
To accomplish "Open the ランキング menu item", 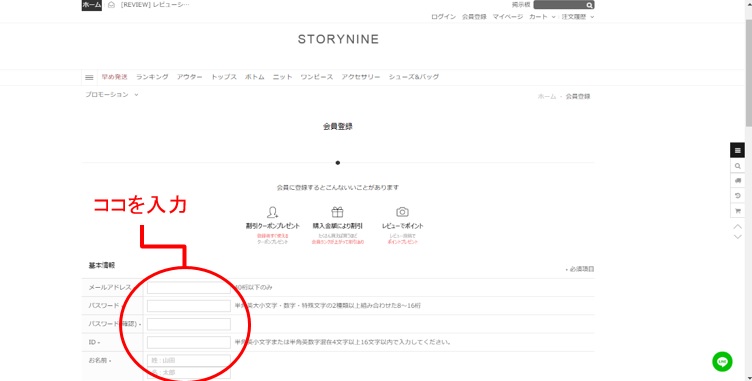I will (152, 77).
